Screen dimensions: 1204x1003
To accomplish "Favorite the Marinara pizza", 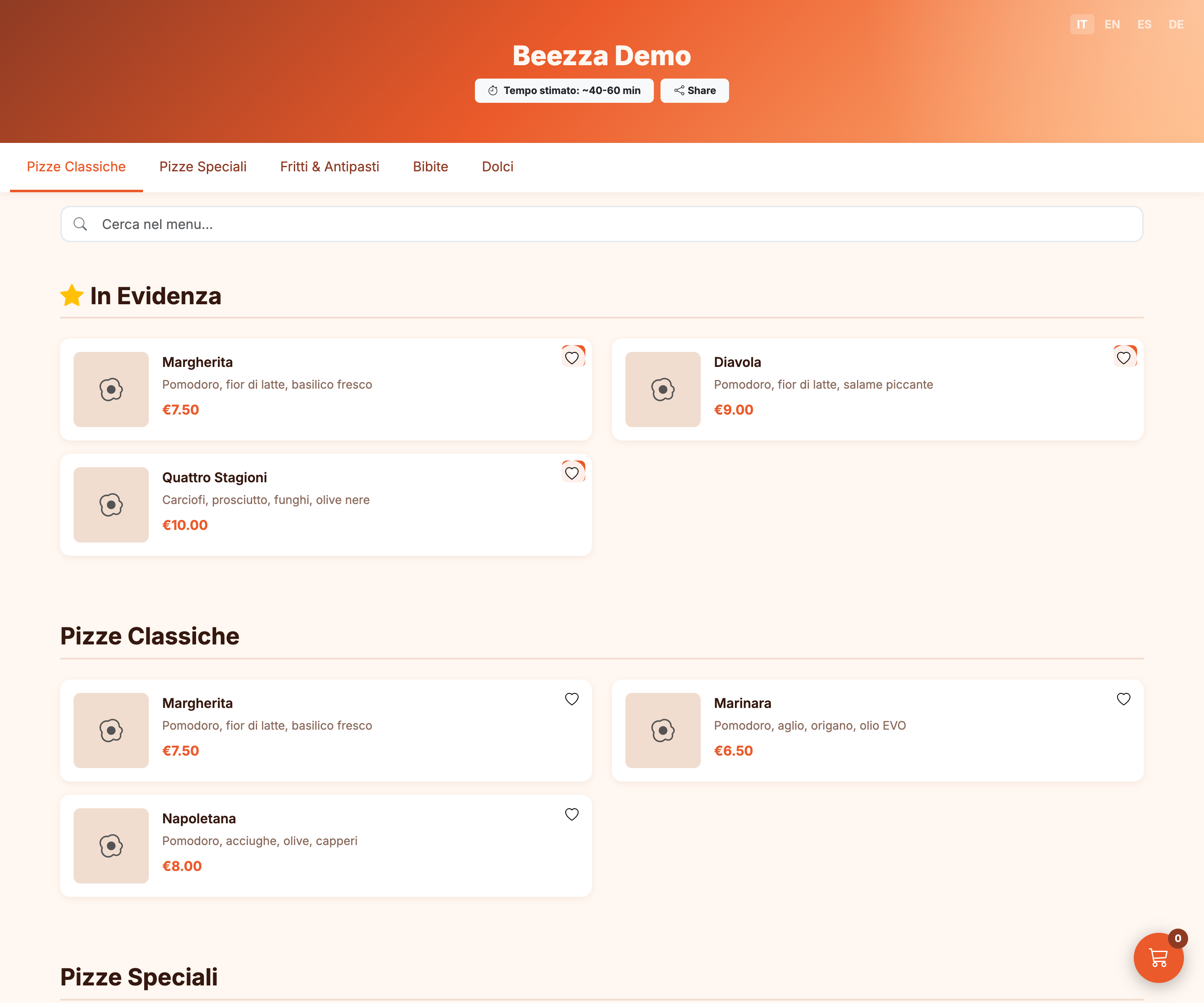I will (1124, 699).
